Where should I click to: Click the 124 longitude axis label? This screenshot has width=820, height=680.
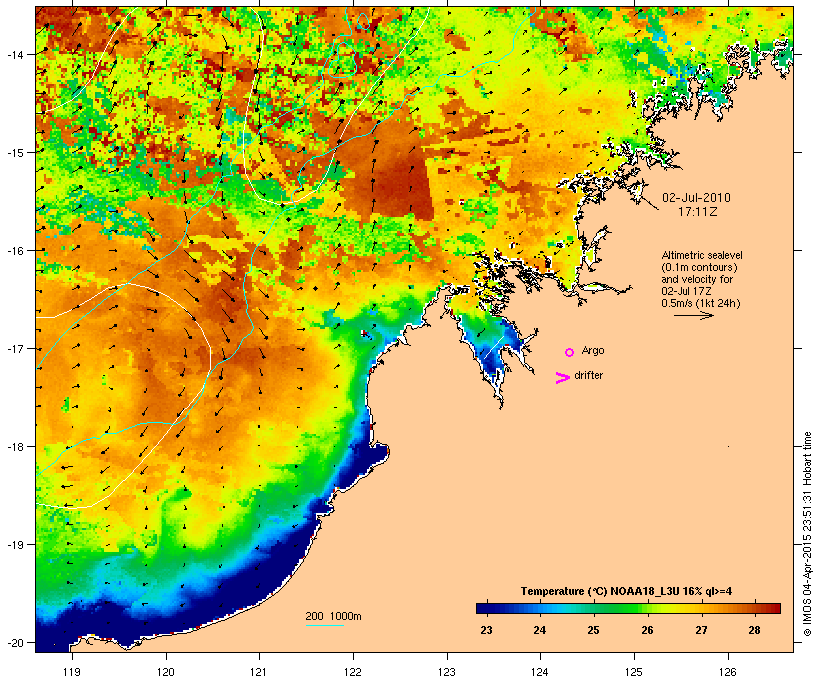point(540,672)
